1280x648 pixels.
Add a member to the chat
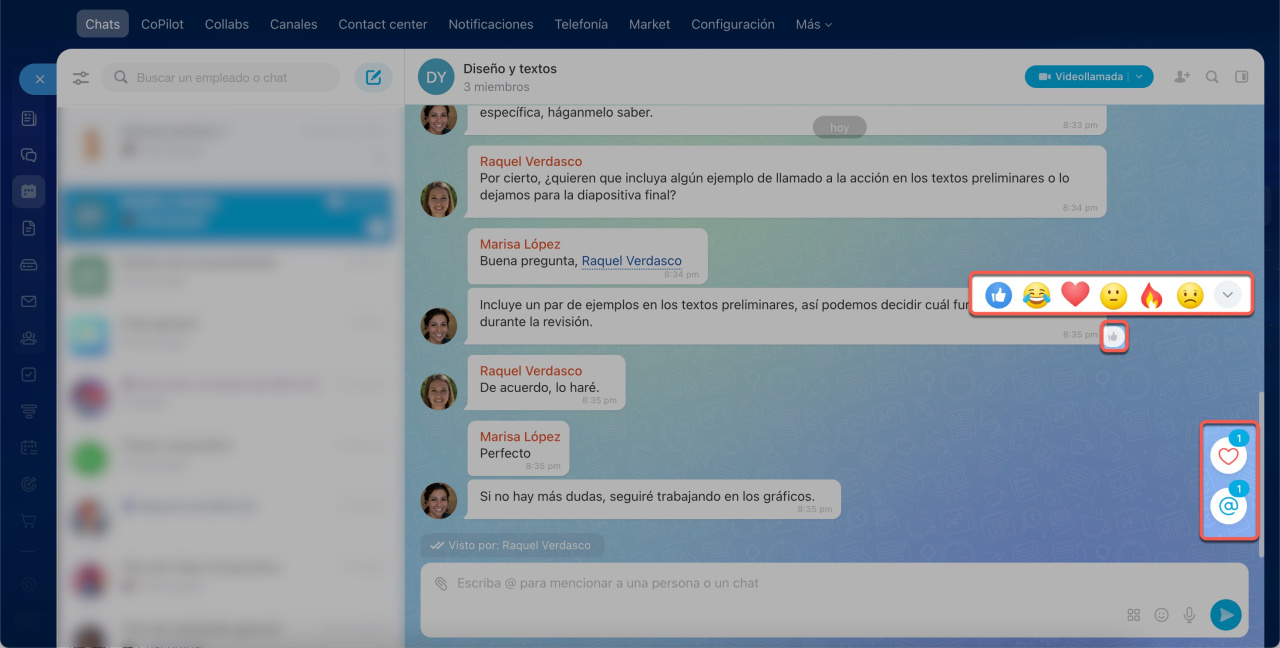[x=1182, y=77]
